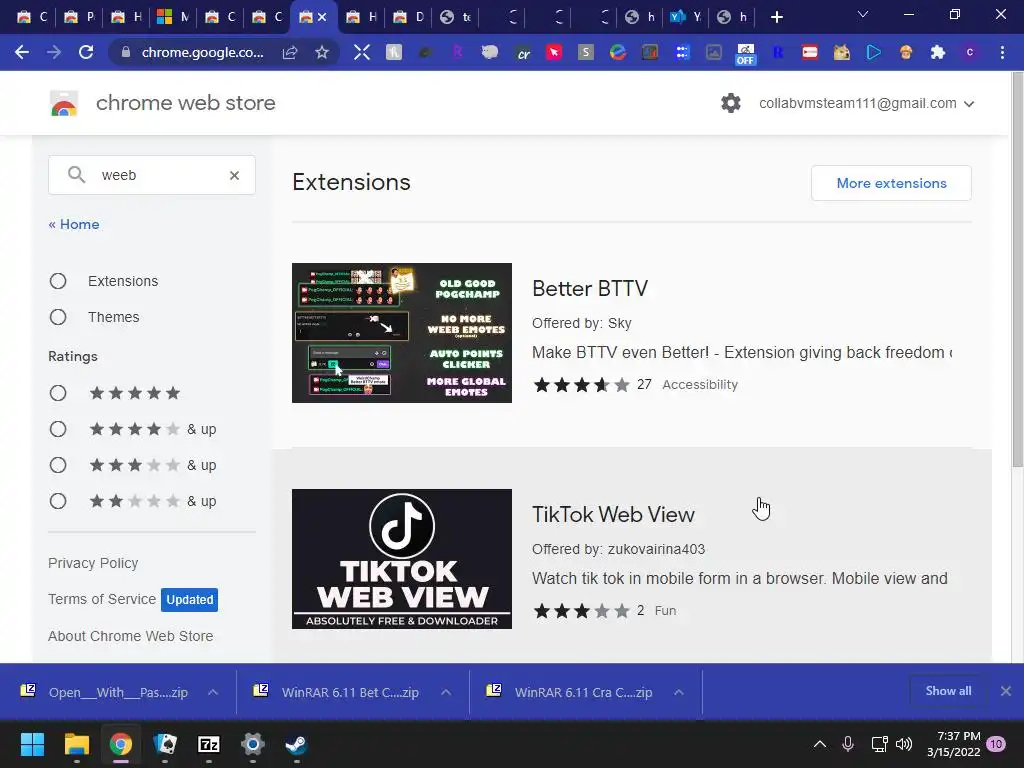Click the More extensions button
The width and height of the screenshot is (1024, 768).
(x=891, y=183)
